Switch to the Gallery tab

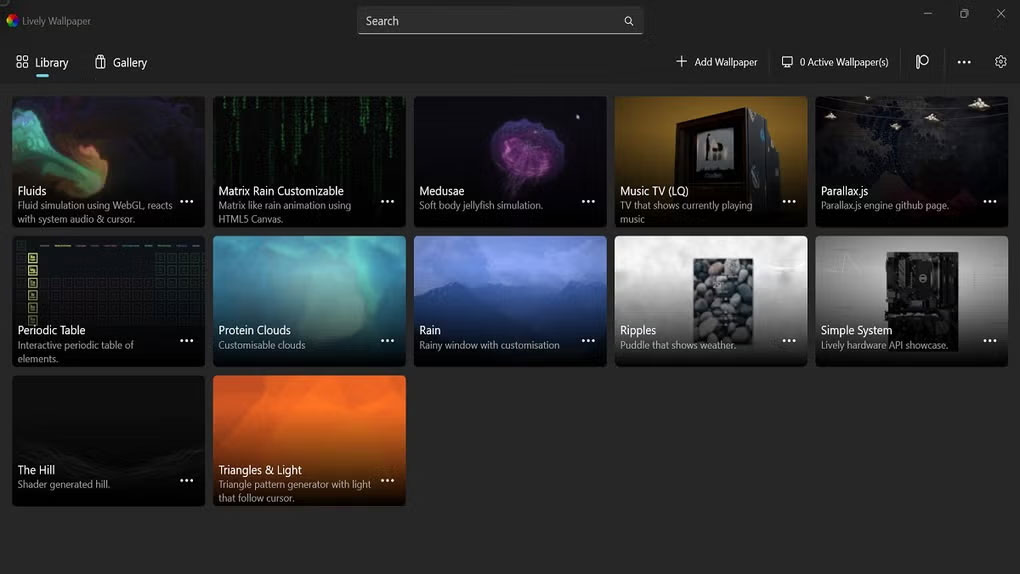(x=120, y=62)
